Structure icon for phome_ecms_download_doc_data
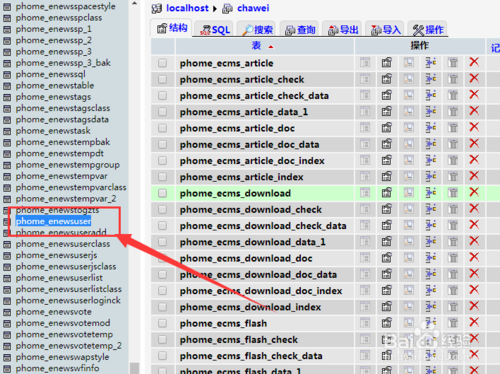 click(387, 274)
